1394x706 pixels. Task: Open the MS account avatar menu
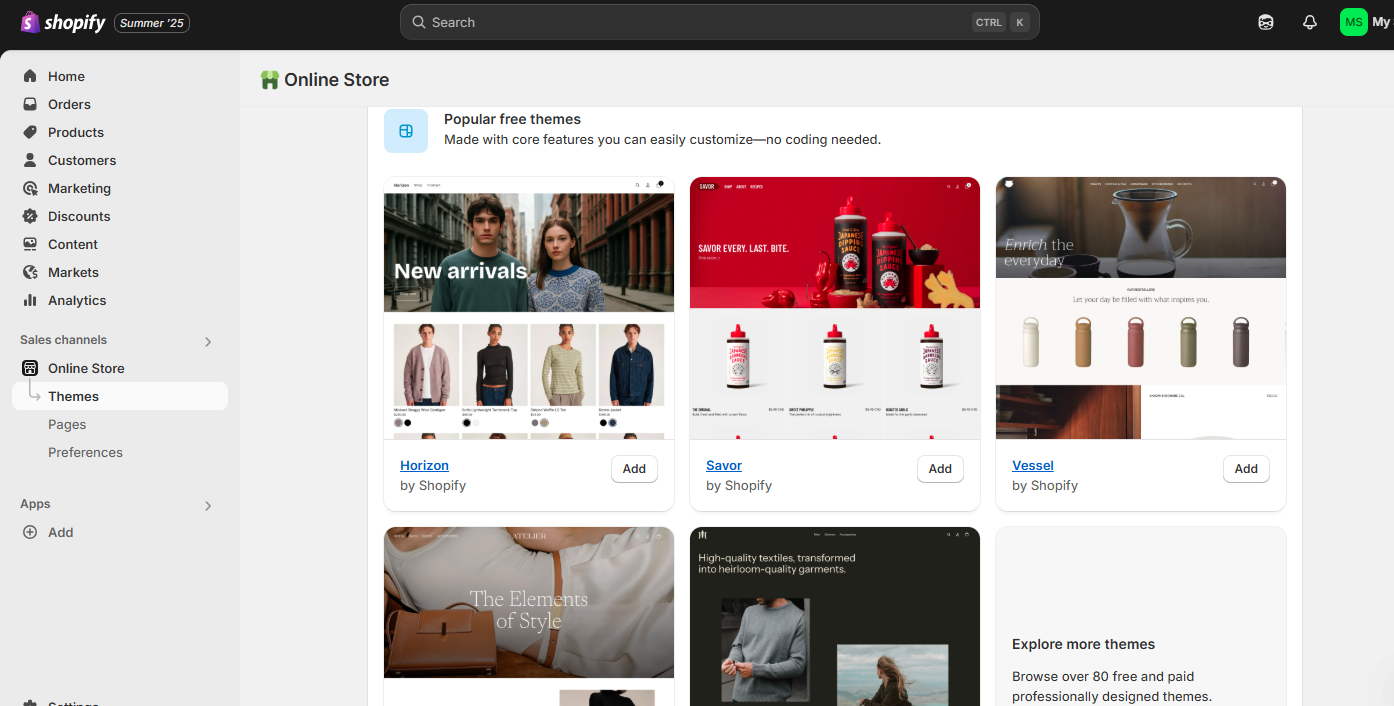[1354, 22]
